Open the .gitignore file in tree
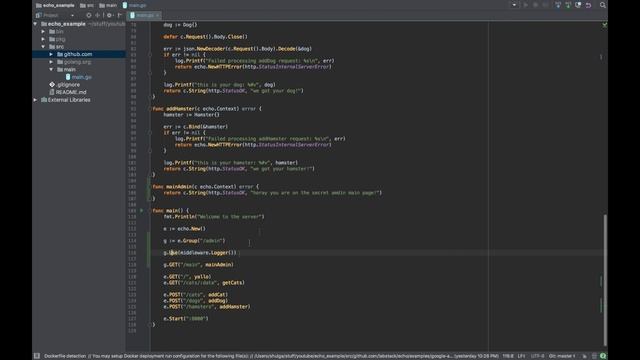The width and height of the screenshot is (640, 360). click(x=64, y=84)
